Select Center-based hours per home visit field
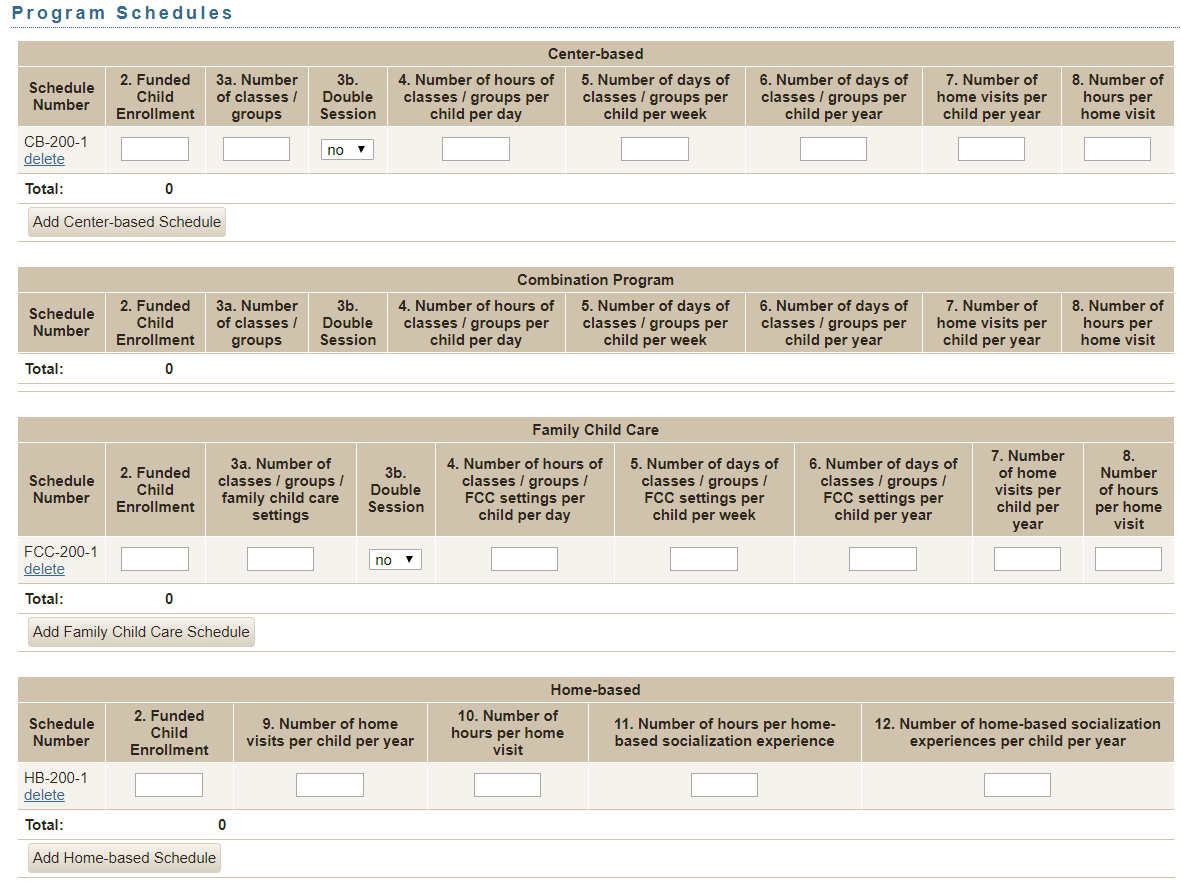Image resolution: width=1181 pixels, height=888 pixels. [x=1117, y=150]
